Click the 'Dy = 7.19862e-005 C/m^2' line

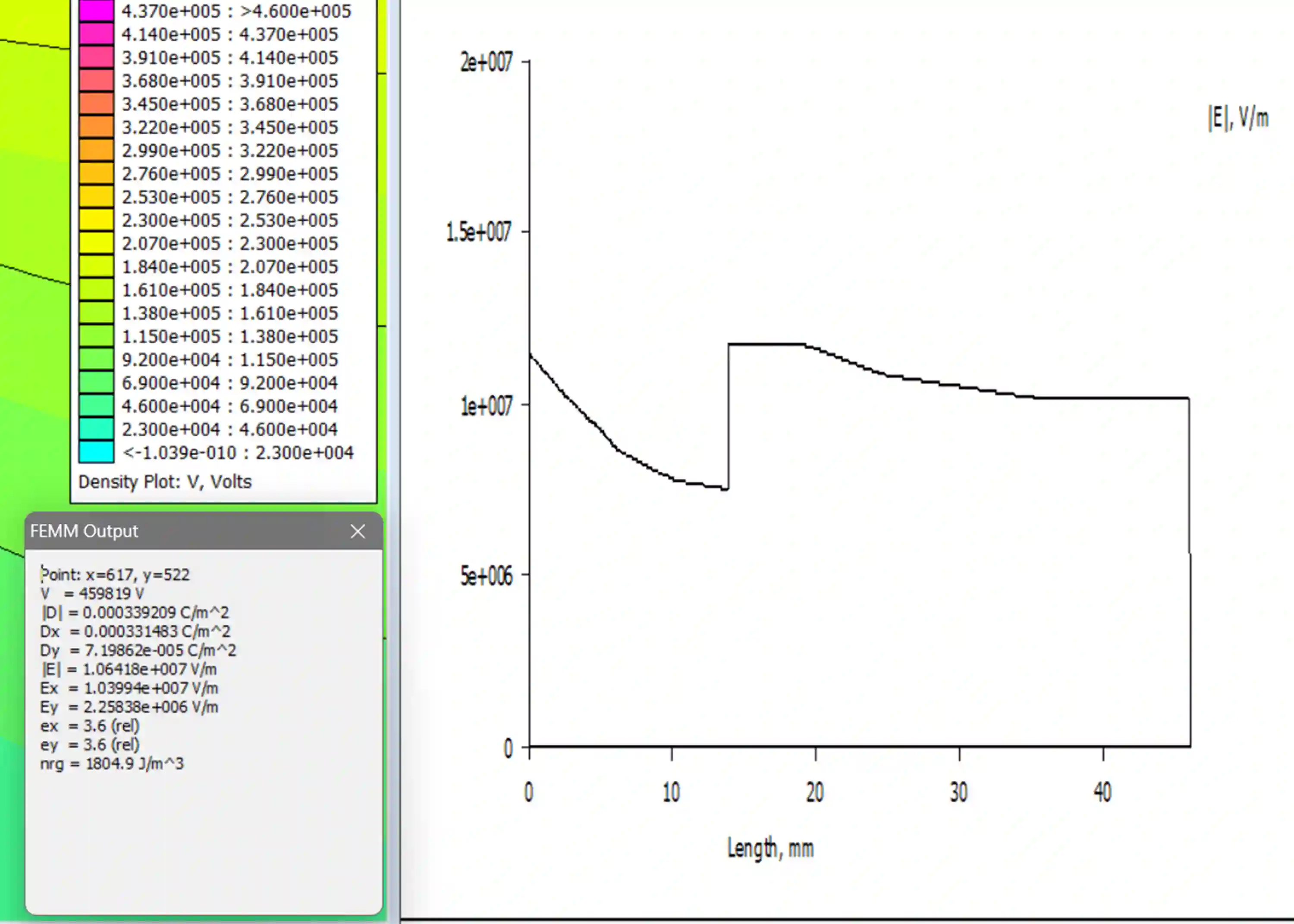(138, 650)
